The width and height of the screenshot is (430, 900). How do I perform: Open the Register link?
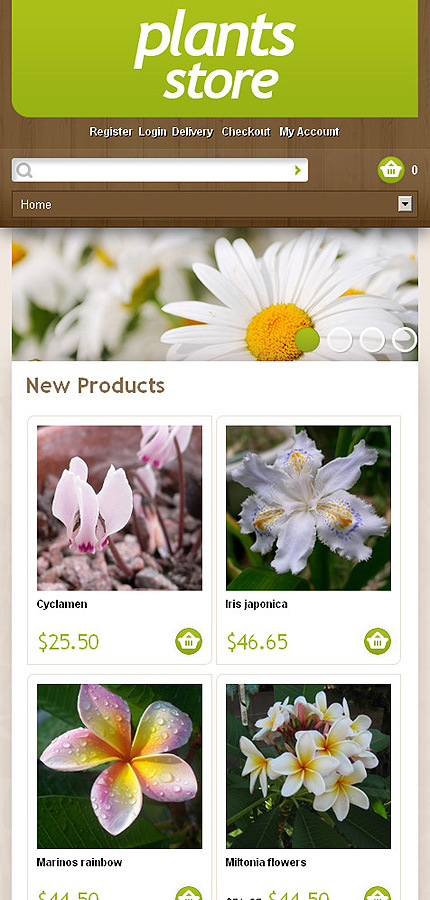click(111, 132)
